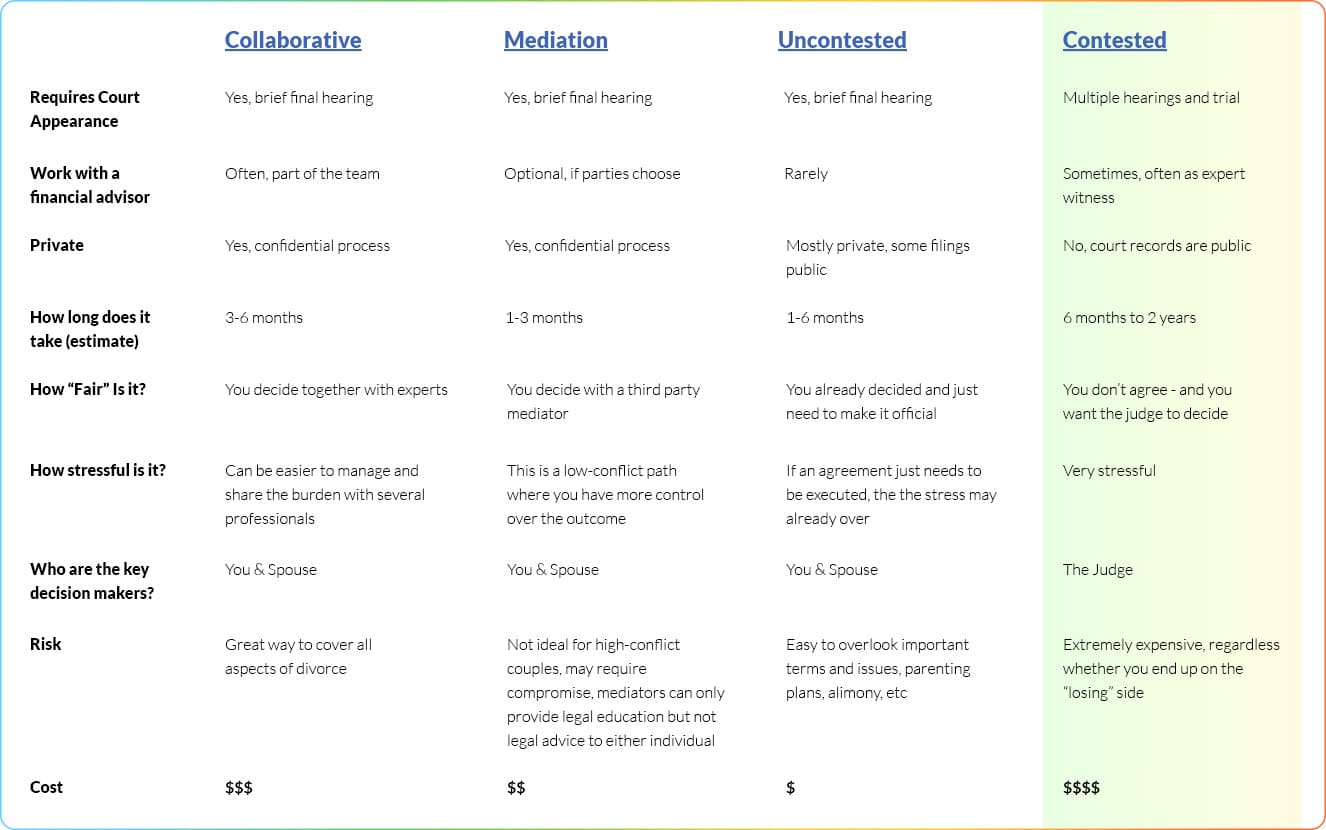Select the '6 months to 2 years' text

(1129, 318)
